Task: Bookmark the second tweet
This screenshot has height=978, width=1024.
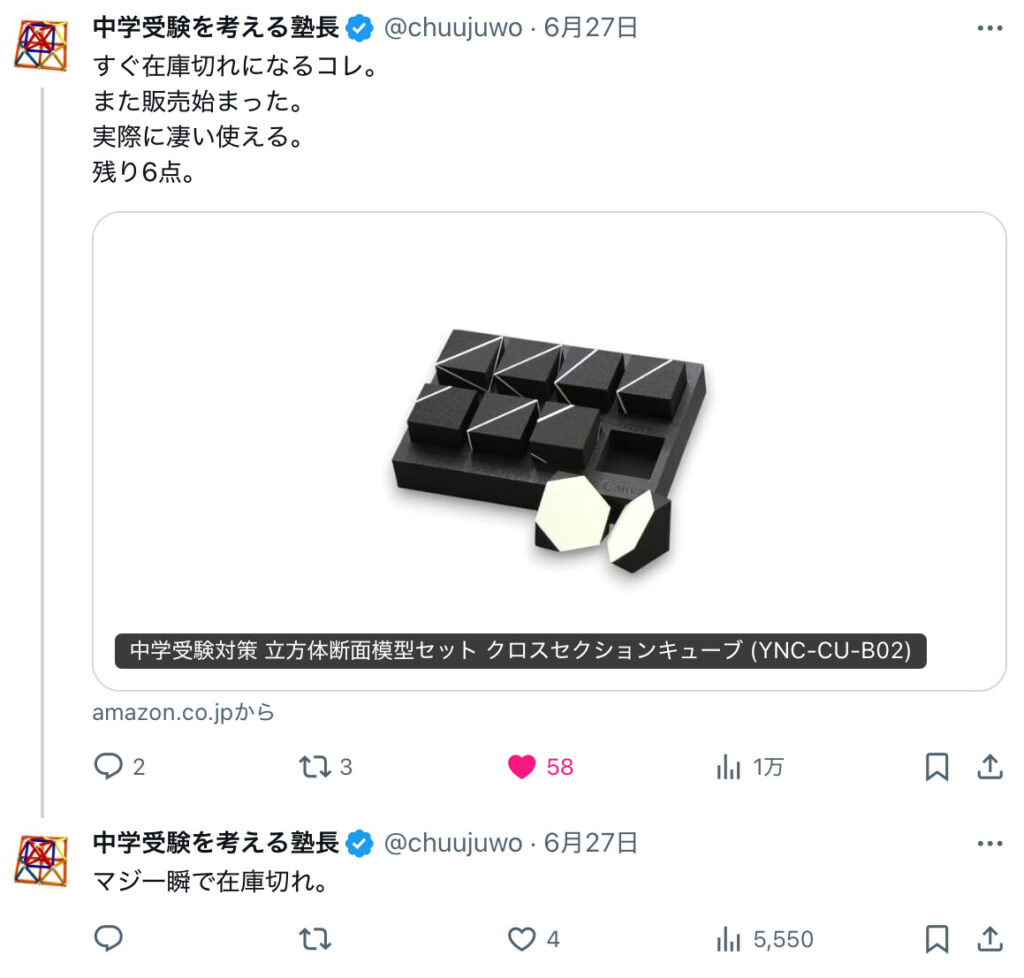Action: [937, 939]
